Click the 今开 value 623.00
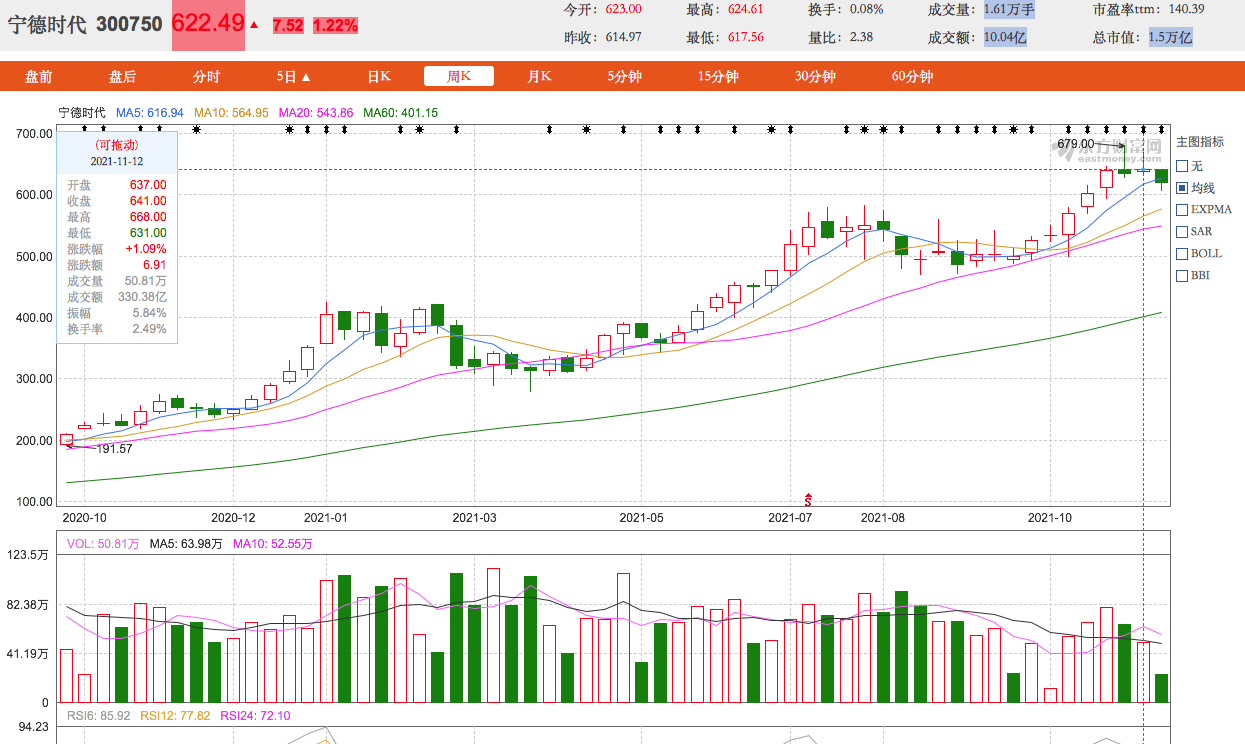This screenshot has width=1245, height=744. pos(623,10)
